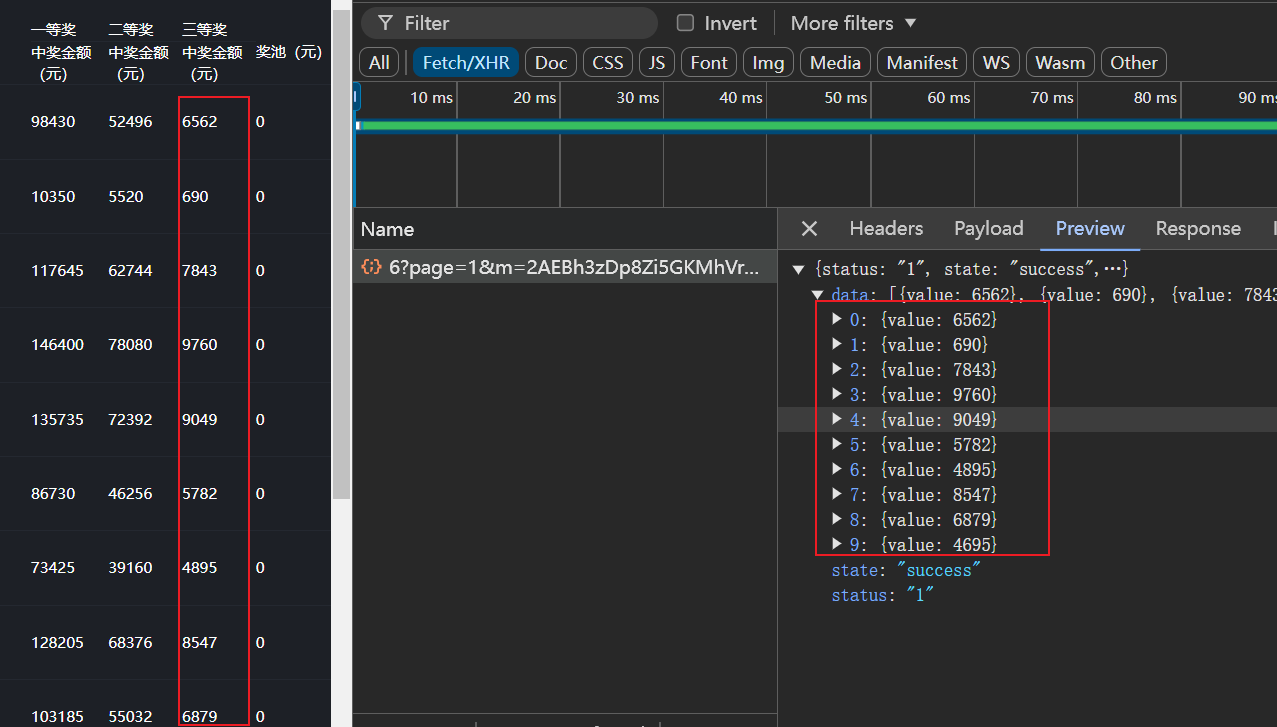1277x727 pixels.
Task: Click the table cell 103185
Action: coord(57,717)
